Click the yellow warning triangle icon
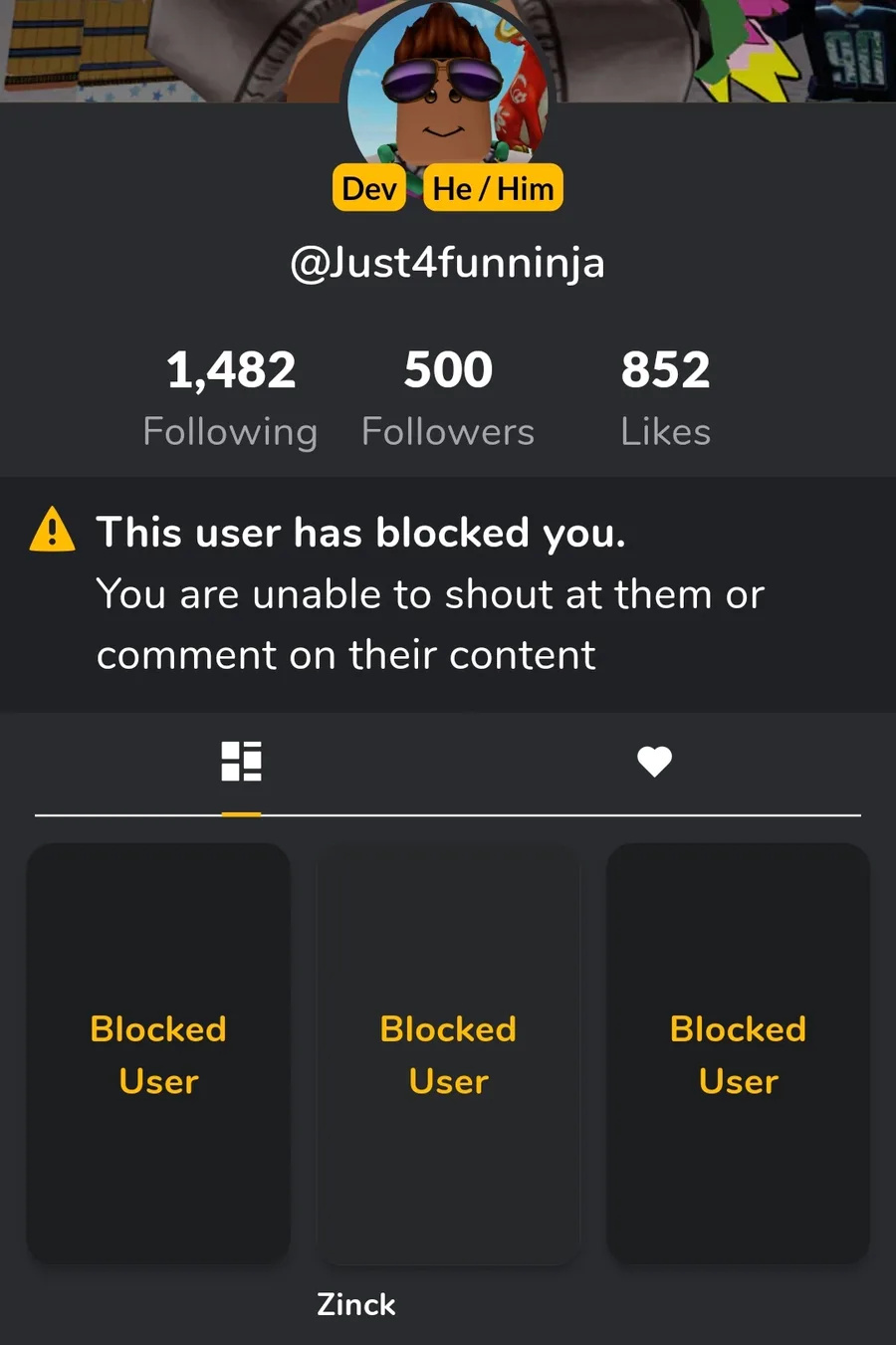 52,530
